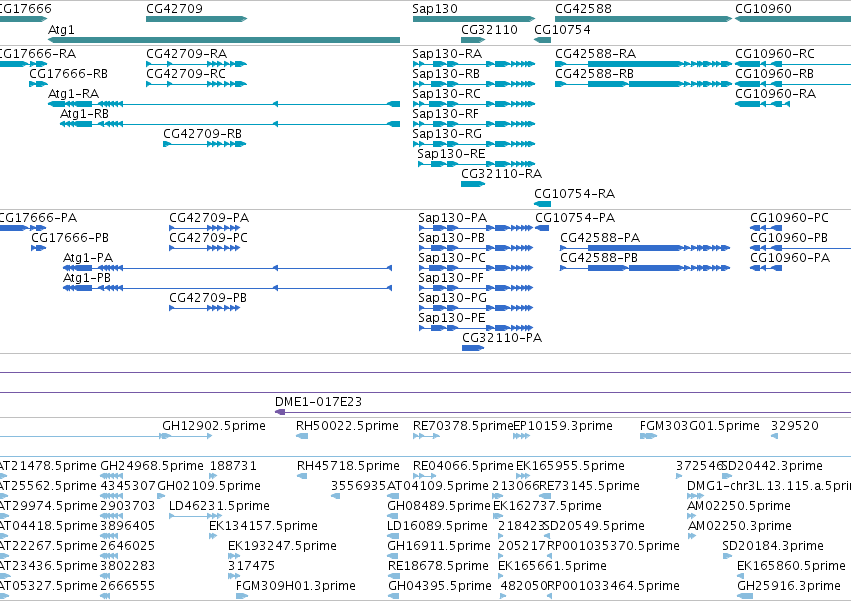Click protein Sap130-PE

coord(474,328)
